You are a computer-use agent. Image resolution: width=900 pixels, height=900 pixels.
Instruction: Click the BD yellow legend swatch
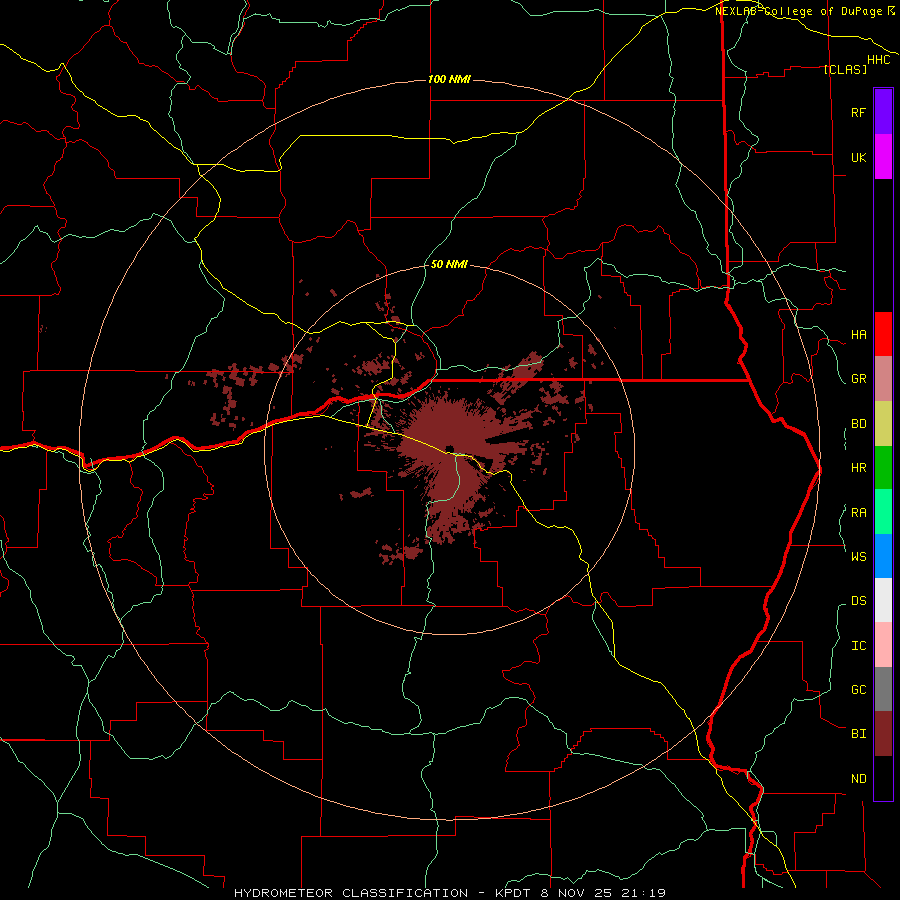883,424
